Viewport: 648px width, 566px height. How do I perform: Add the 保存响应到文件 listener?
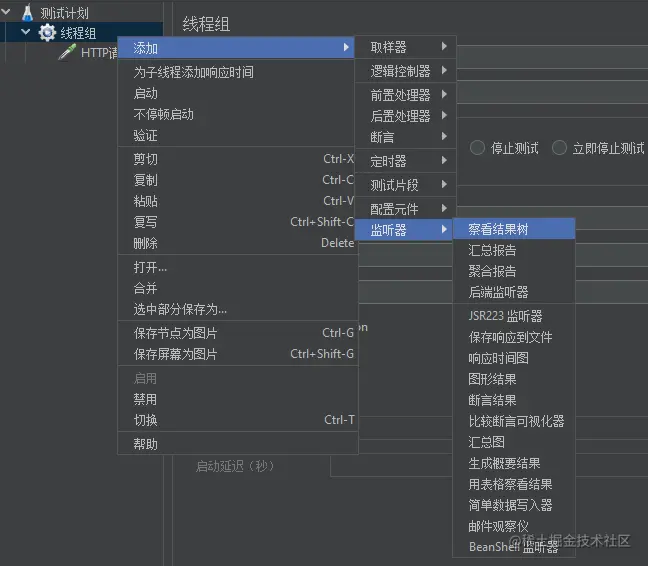pos(514,337)
